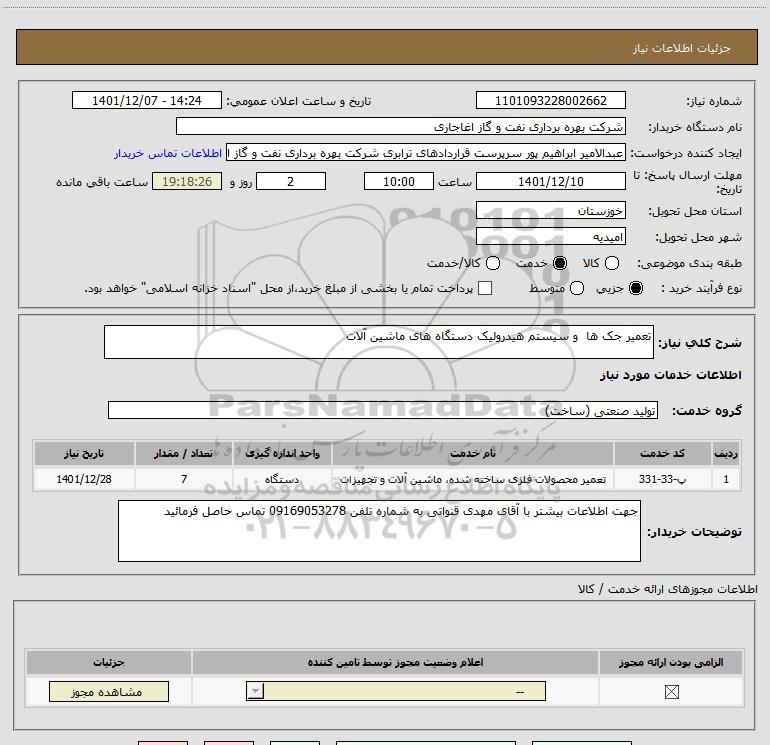Viewport: 770px width, 745px height.
Task: Click the تعداد / مقدار column header
Action: [x=184, y=453]
